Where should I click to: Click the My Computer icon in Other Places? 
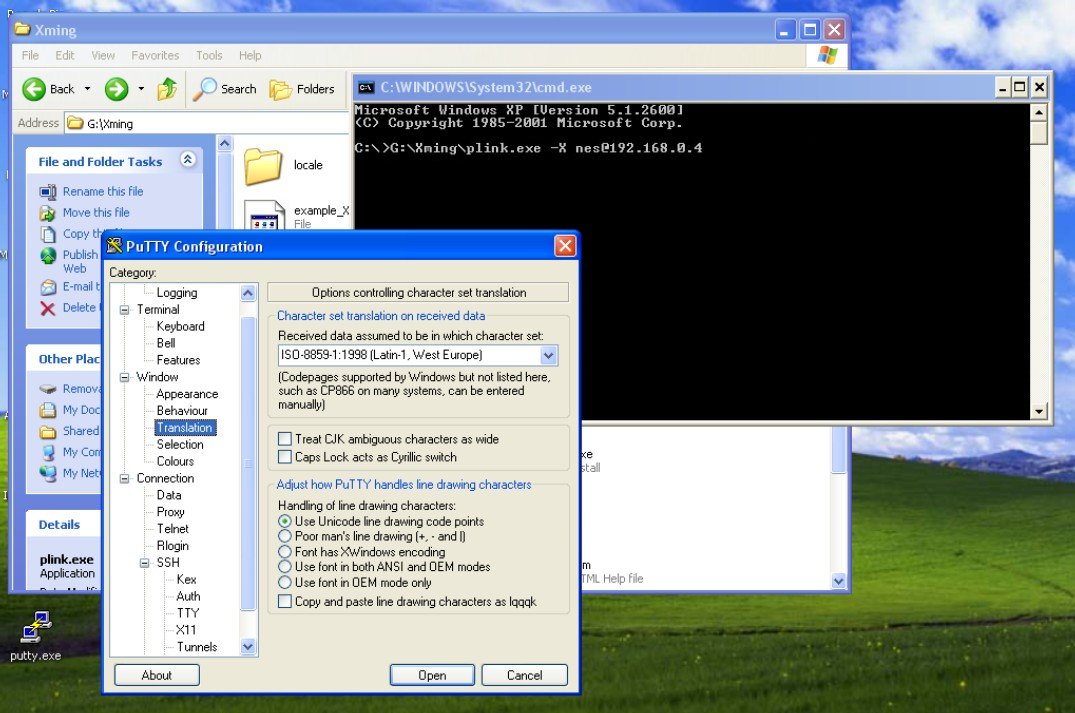coord(47,452)
